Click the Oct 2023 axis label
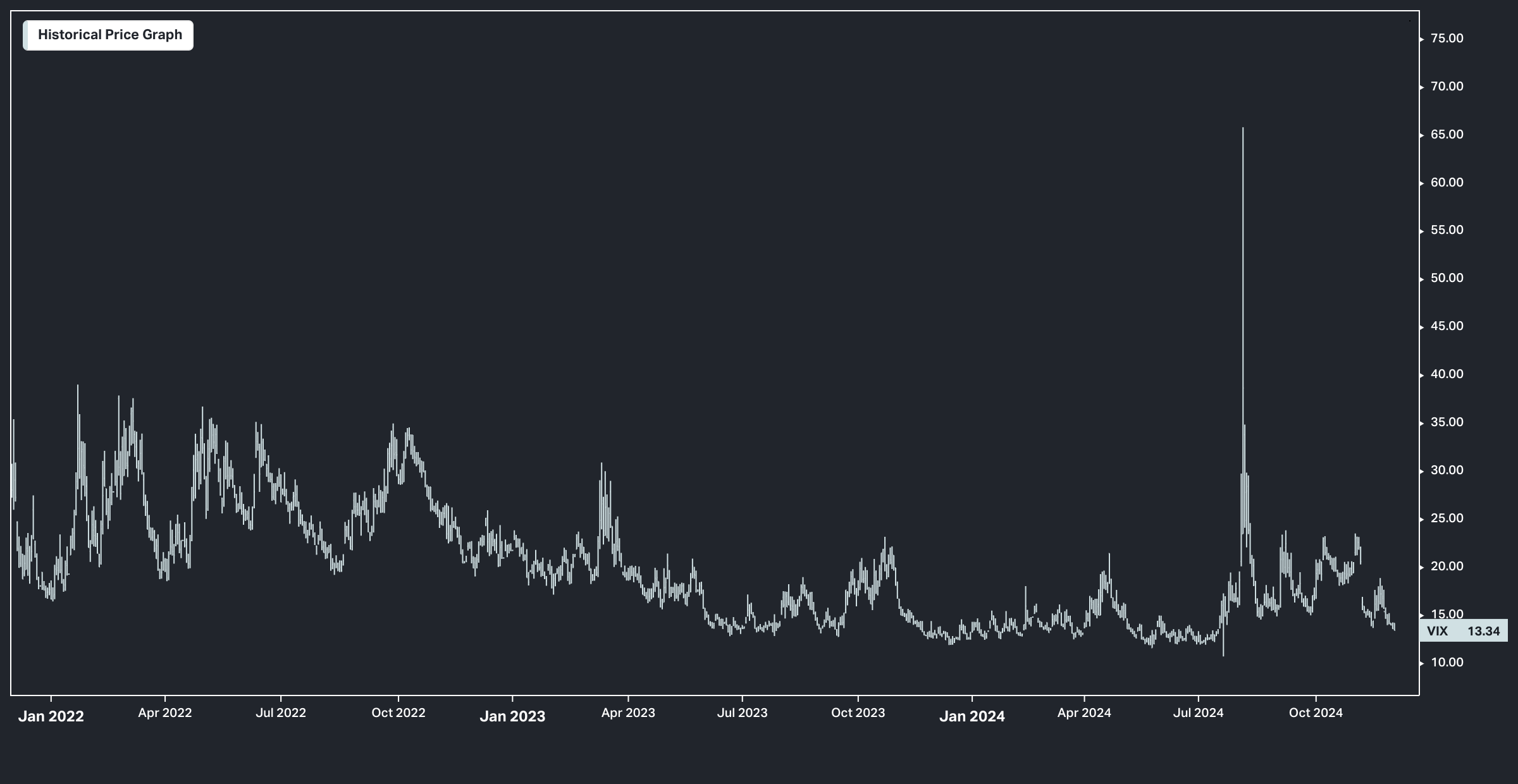This screenshot has height=784, width=1518. [858, 713]
